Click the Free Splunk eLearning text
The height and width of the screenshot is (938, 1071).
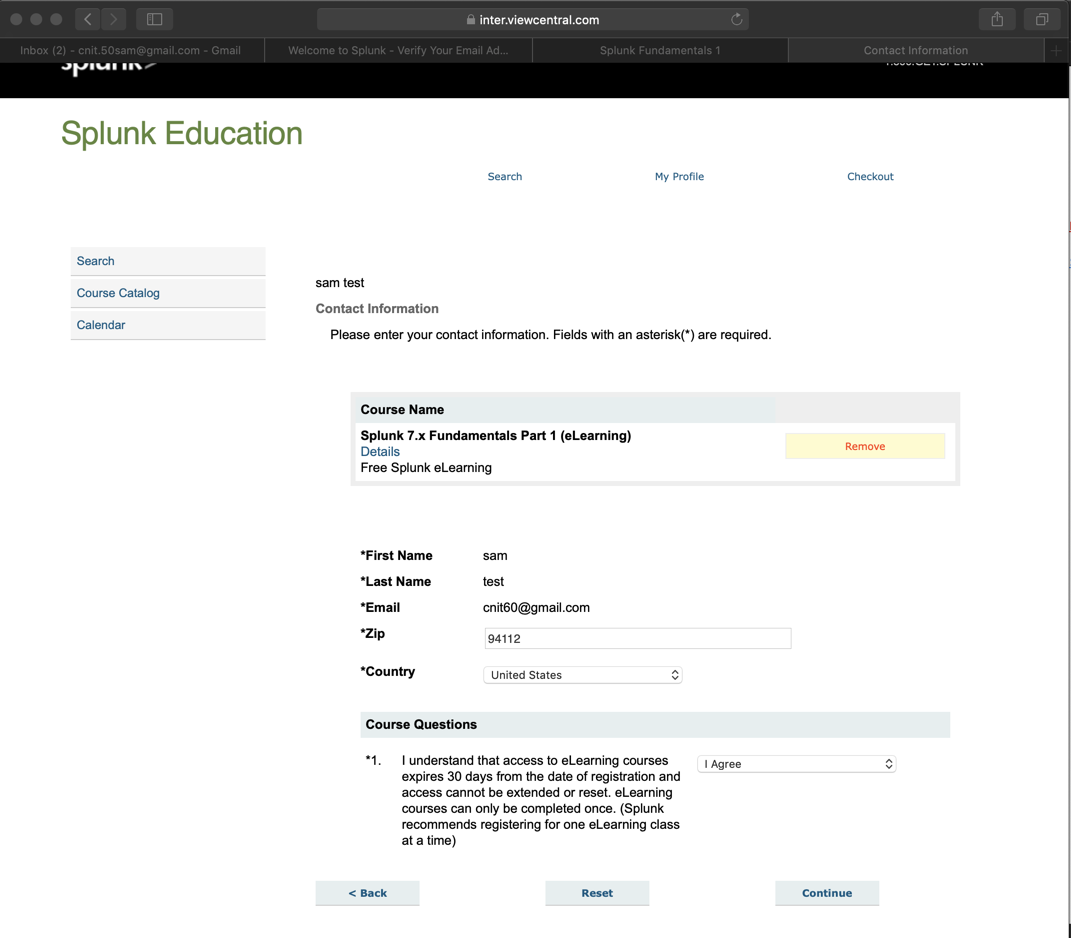(426, 467)
